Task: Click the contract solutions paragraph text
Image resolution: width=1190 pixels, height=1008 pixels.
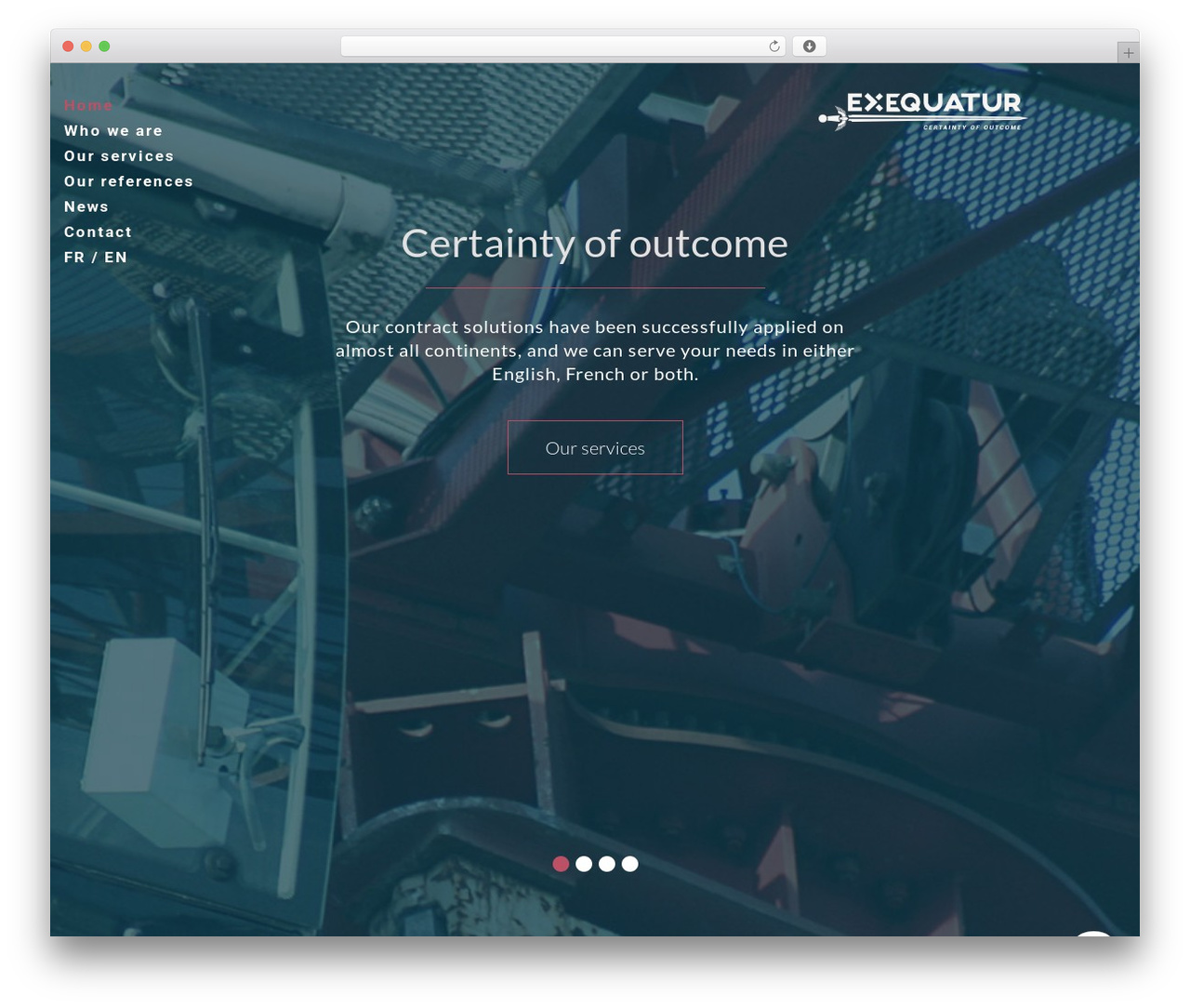Action: pyautogui.click(x=595, y=351)
